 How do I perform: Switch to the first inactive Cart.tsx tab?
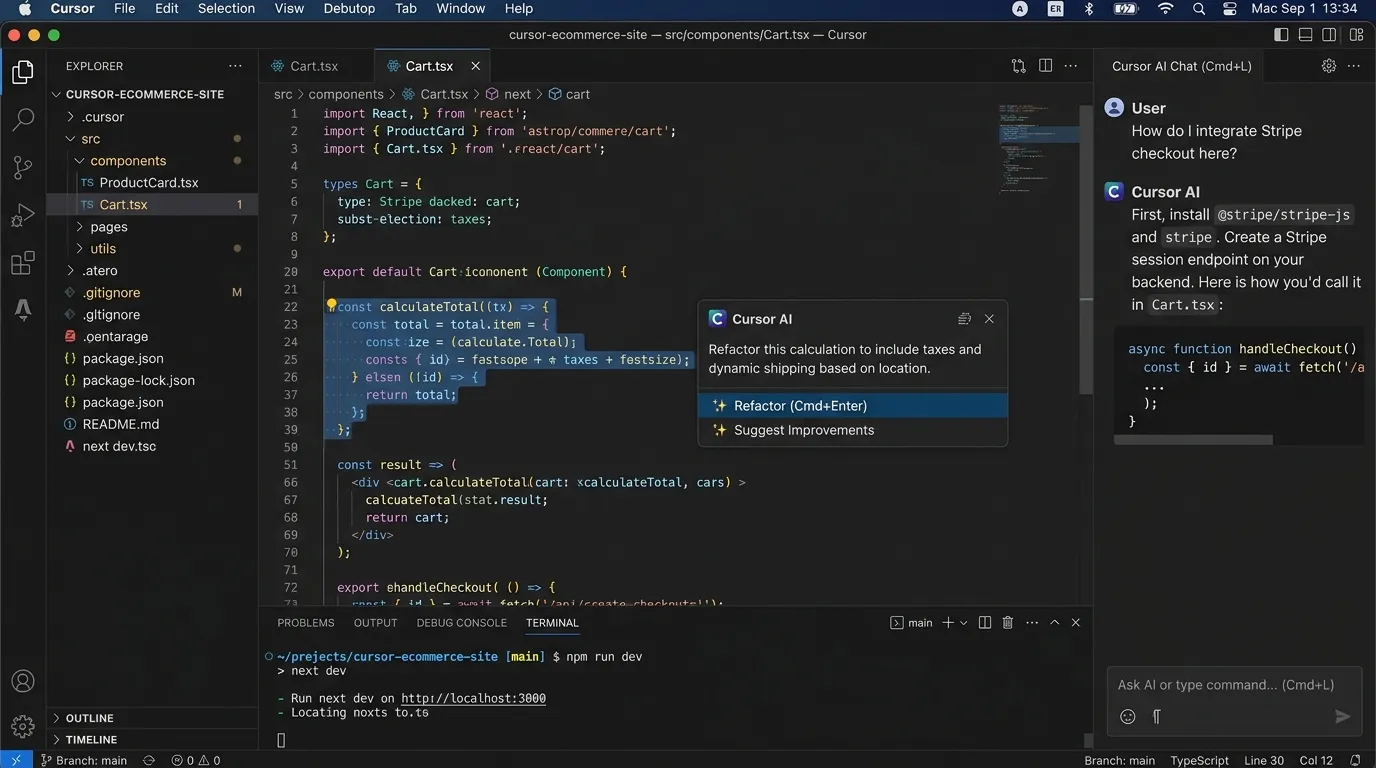click(x=316, y=66)
